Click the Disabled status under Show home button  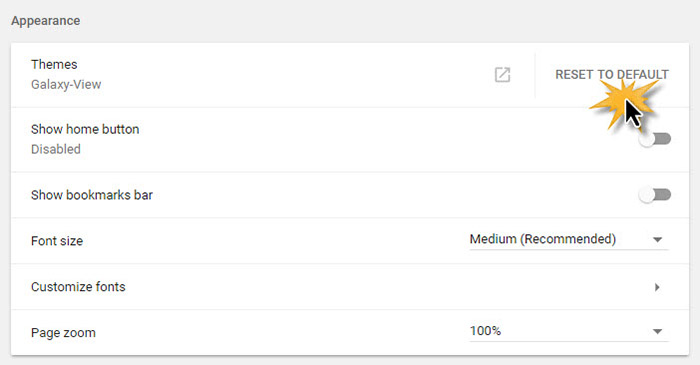[x=56, y=149]
